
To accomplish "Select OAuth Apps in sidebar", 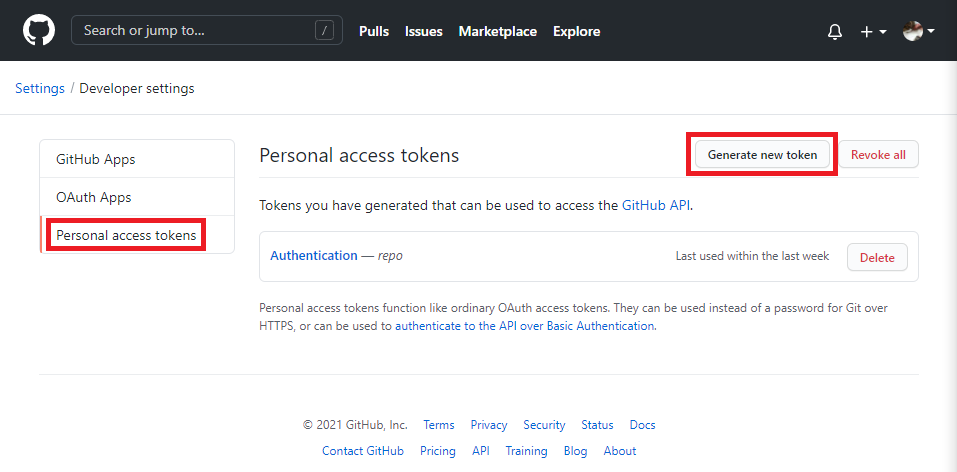I will 137,197.
